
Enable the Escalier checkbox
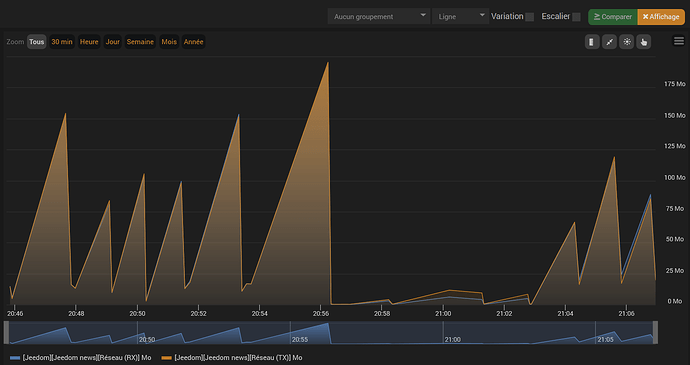click(x=576, y=17)
